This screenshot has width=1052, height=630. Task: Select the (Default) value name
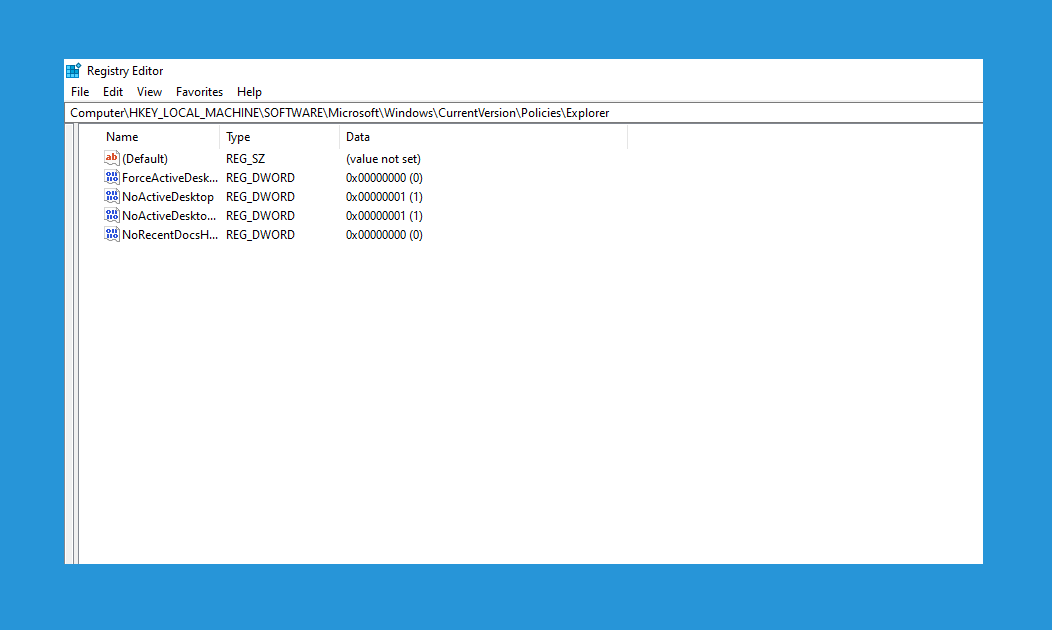pos(145,159)
